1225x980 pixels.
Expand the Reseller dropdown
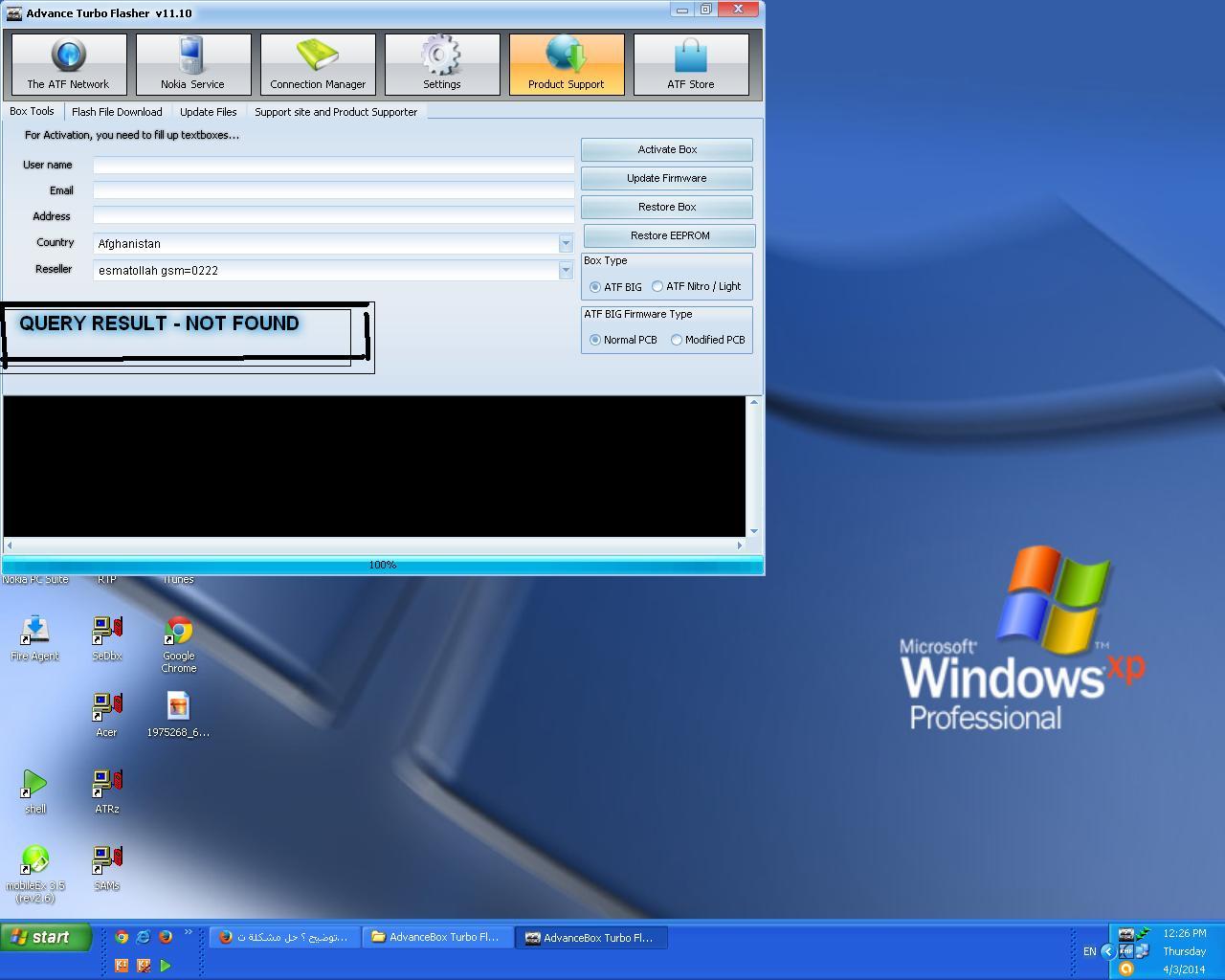tap(566, 271)
